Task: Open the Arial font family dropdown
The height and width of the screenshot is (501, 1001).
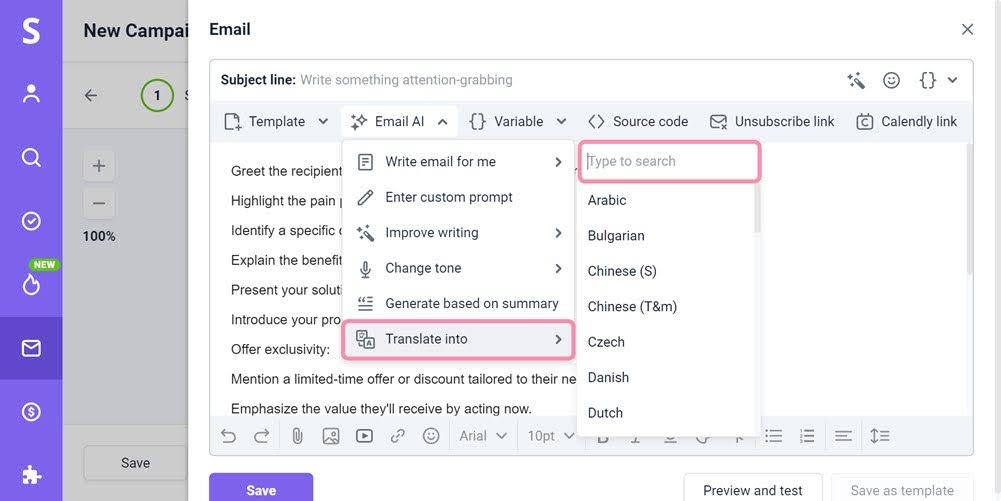Action: click(x=483, y=436)
